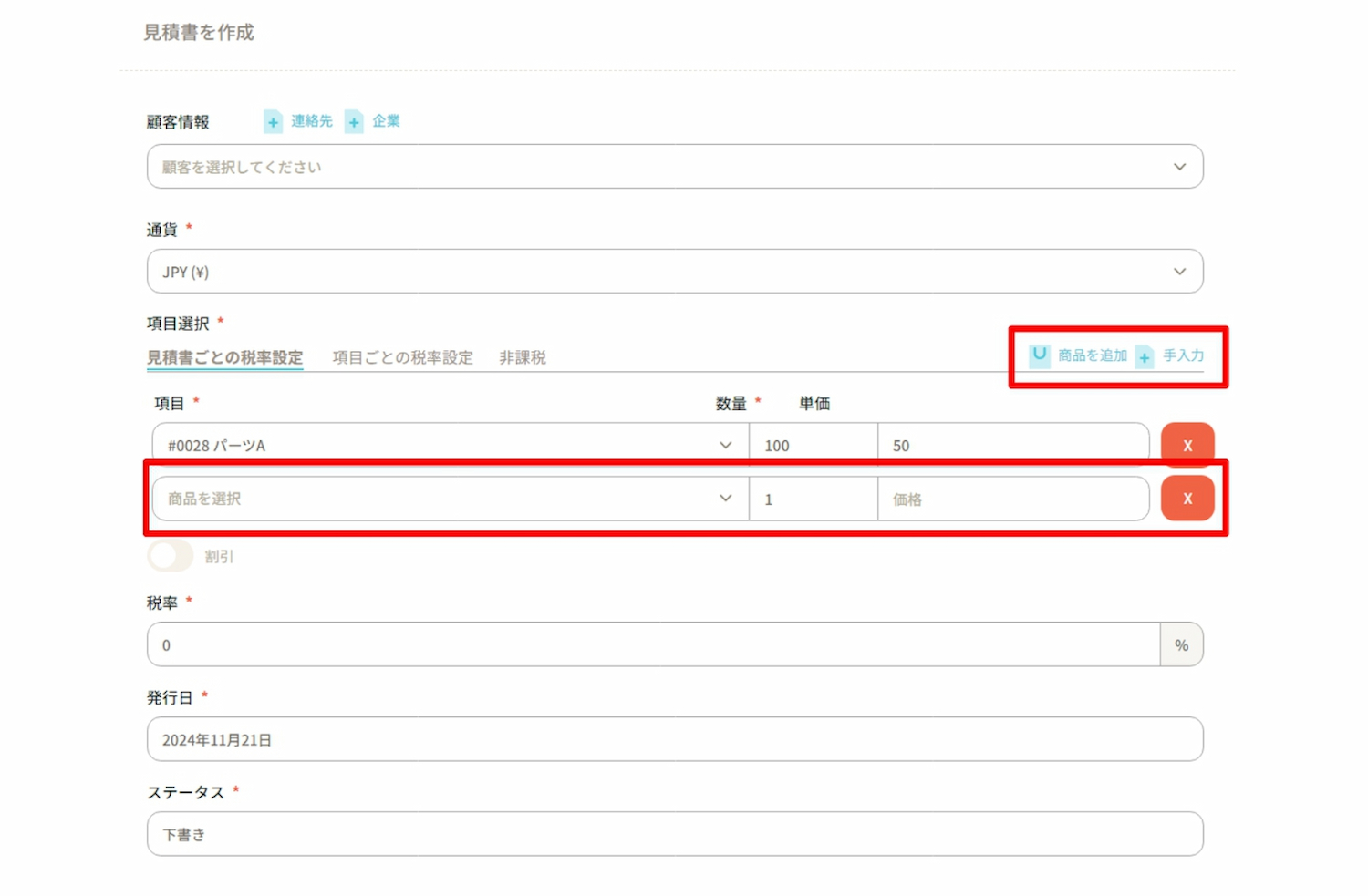This screenshot has width=1368, height=896.
Task: Switch to 項目ごとの税率設定 tab
Action: [x=402, y=357]
